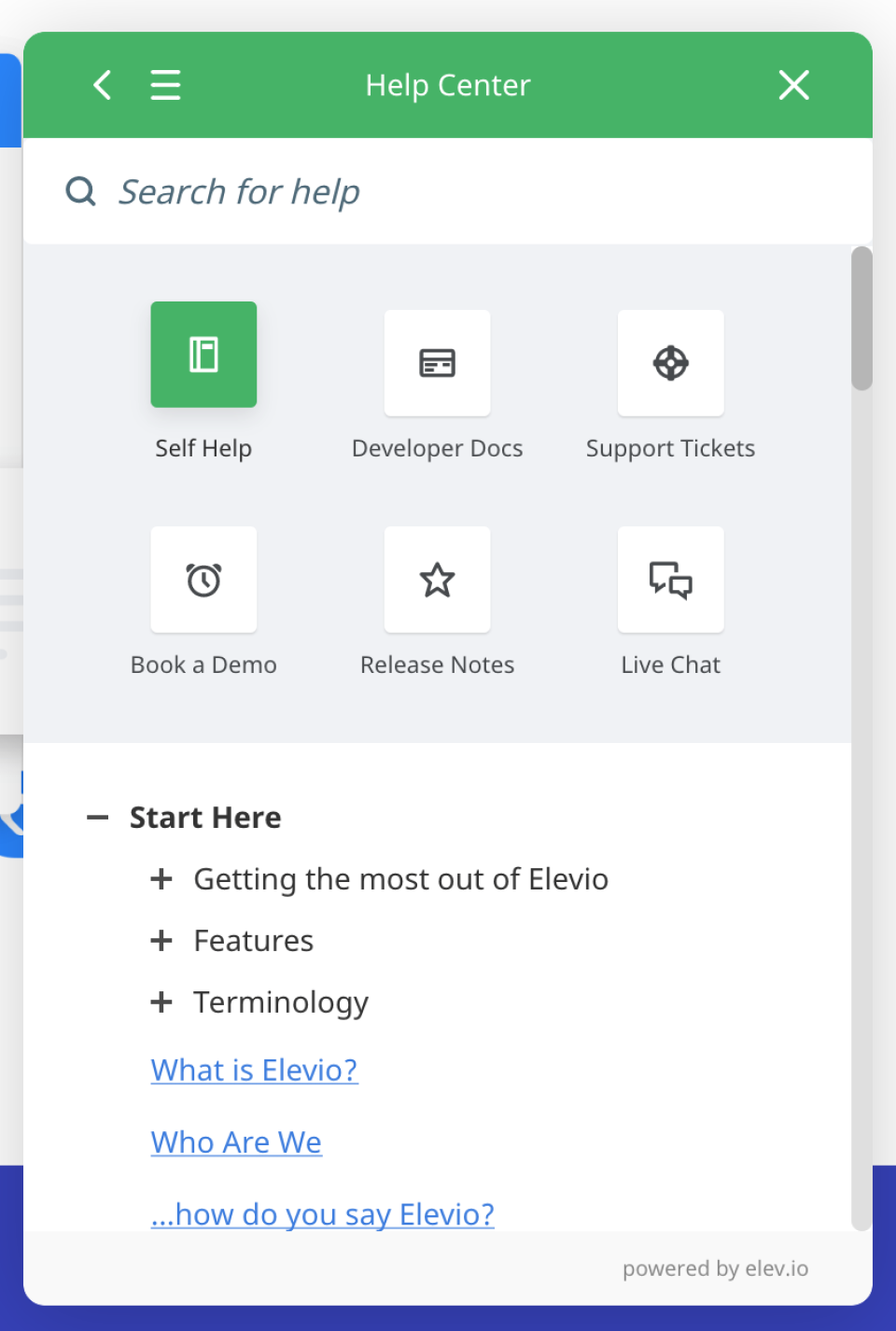The height and width of the screenshot is (1331, 896).
Task: Open the Self Help section icon
Action: point(203,355)
